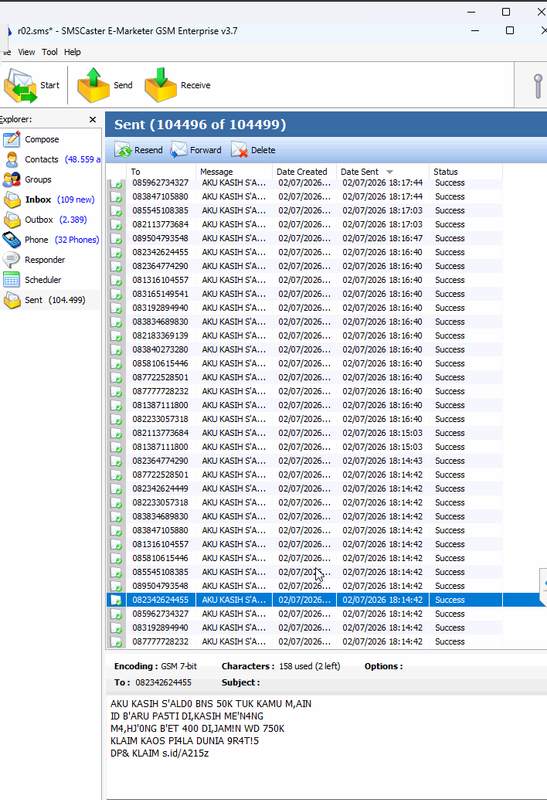Open the Scheduler item
The image size is (547, 800).
point(43,280)
